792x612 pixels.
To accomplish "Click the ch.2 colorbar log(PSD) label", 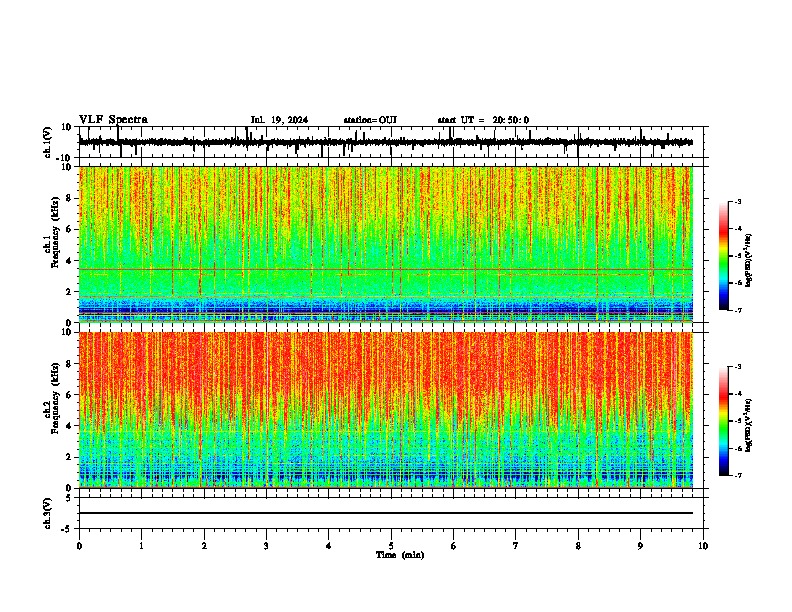I will [x=749, y=425].
